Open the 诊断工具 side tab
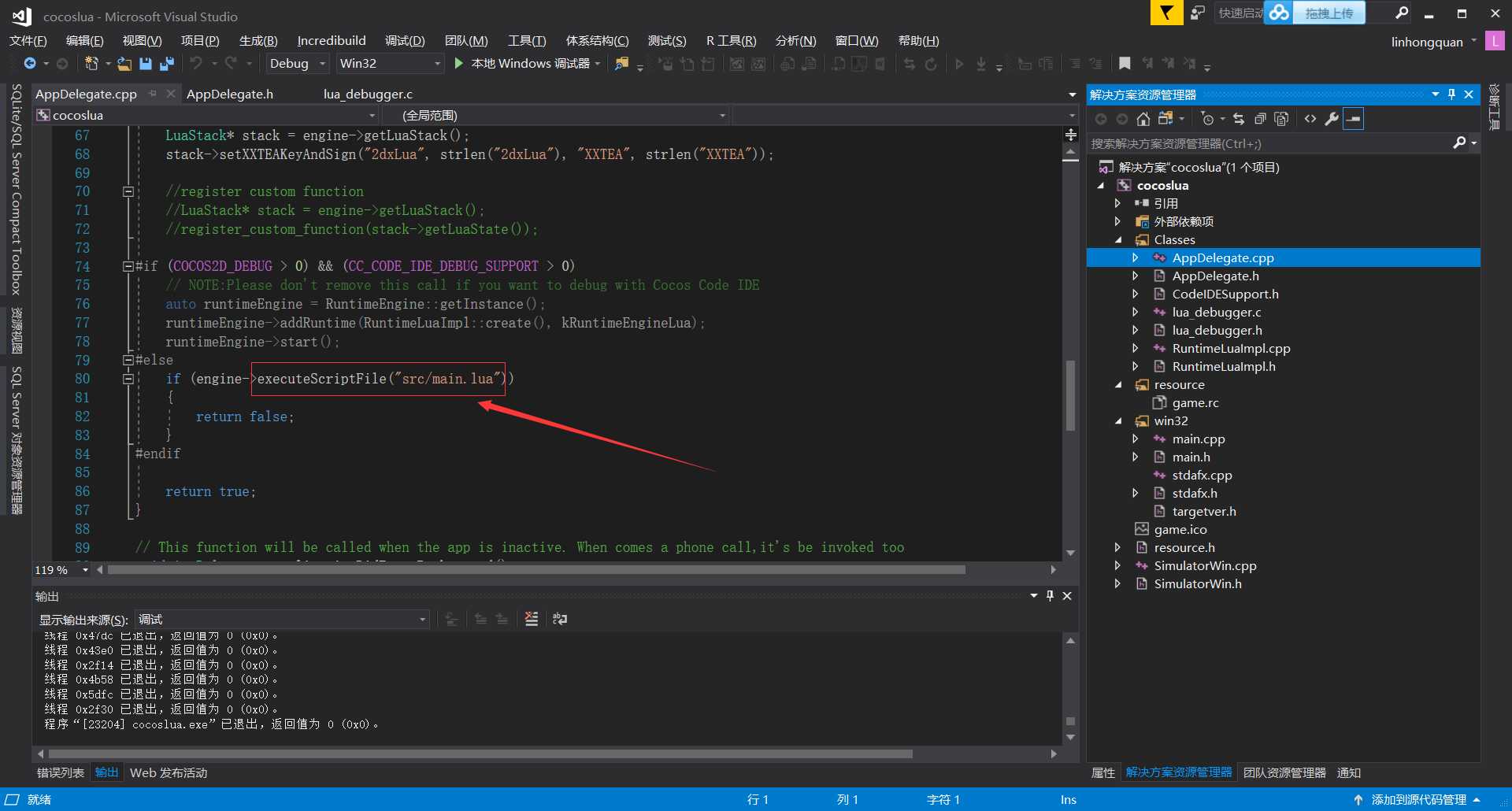The image size is (1512, 811). pyautogui.click(x=1494, y=106)
